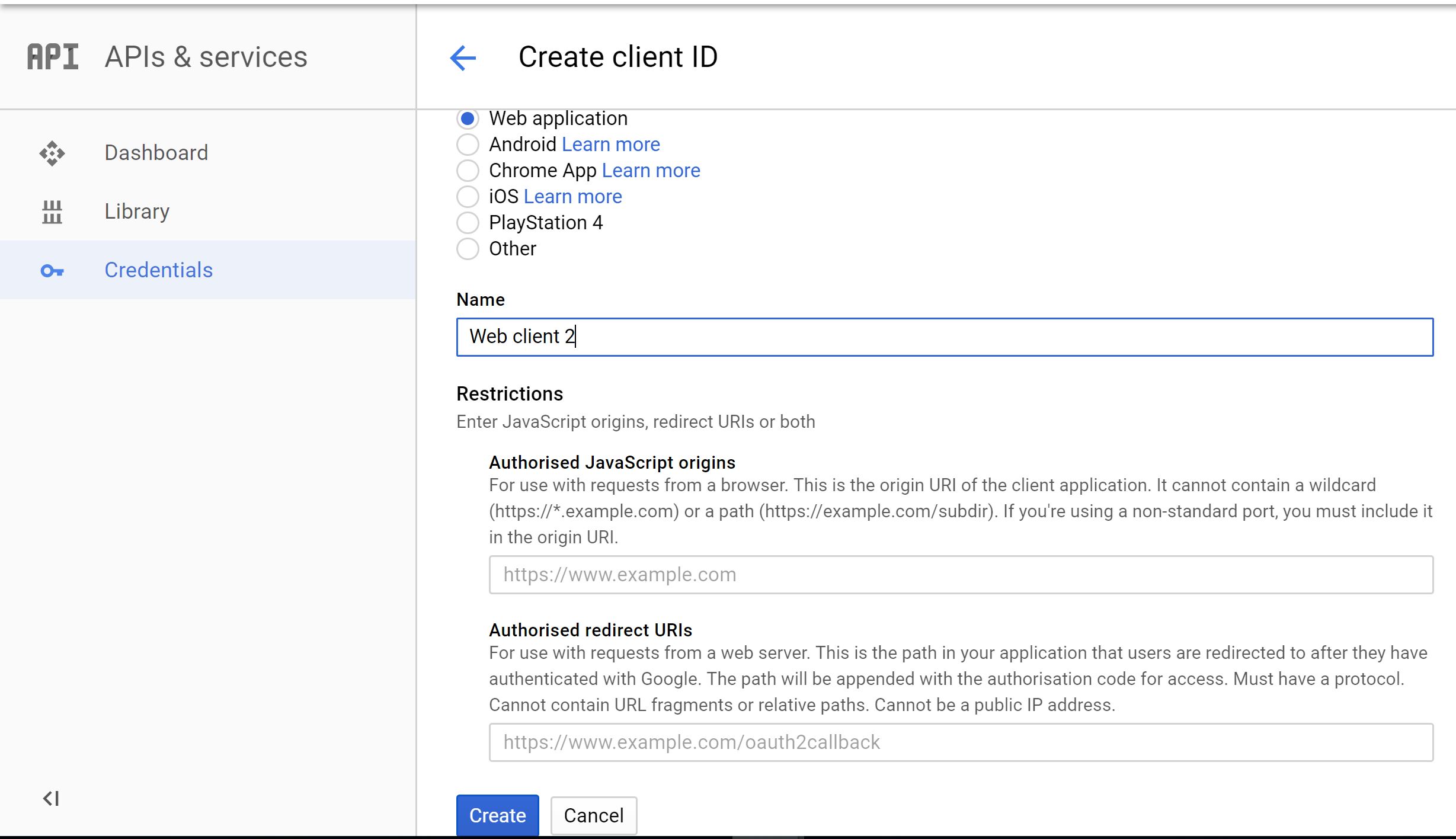Open the Dashboard menu item

click(156, 153)
